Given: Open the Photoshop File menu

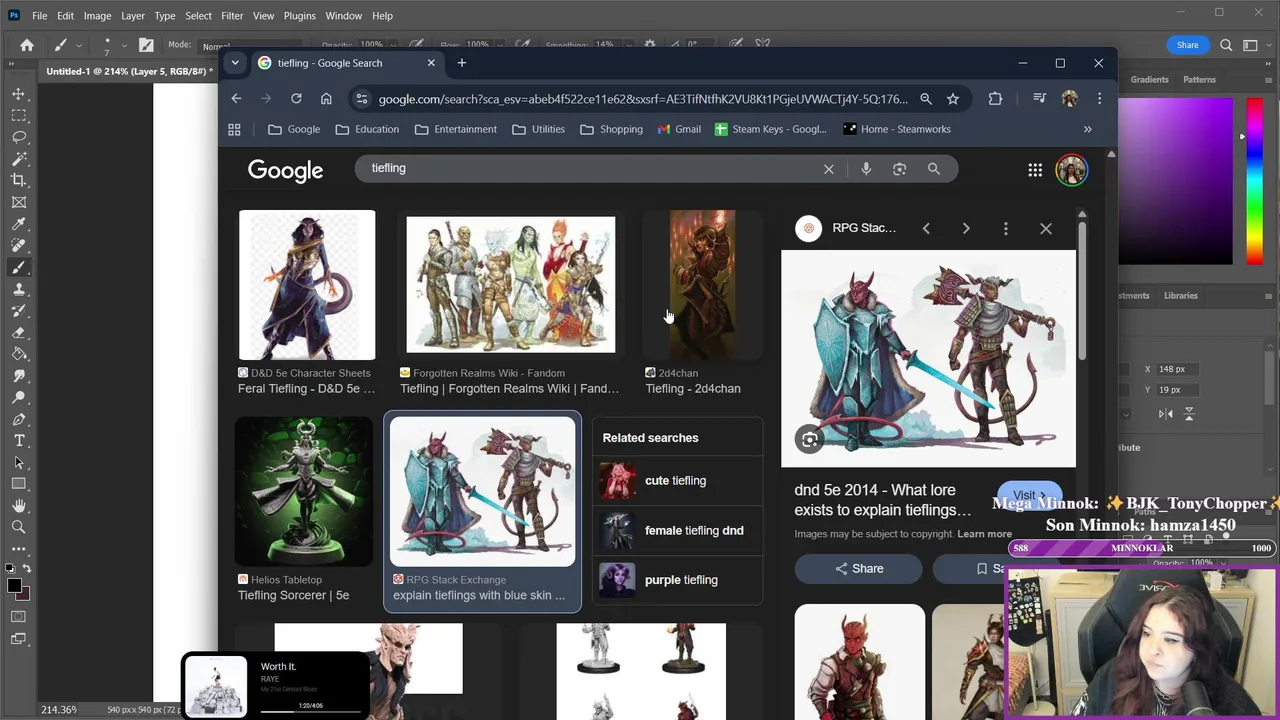Looking at the screenshot, I should pos(39,16).
